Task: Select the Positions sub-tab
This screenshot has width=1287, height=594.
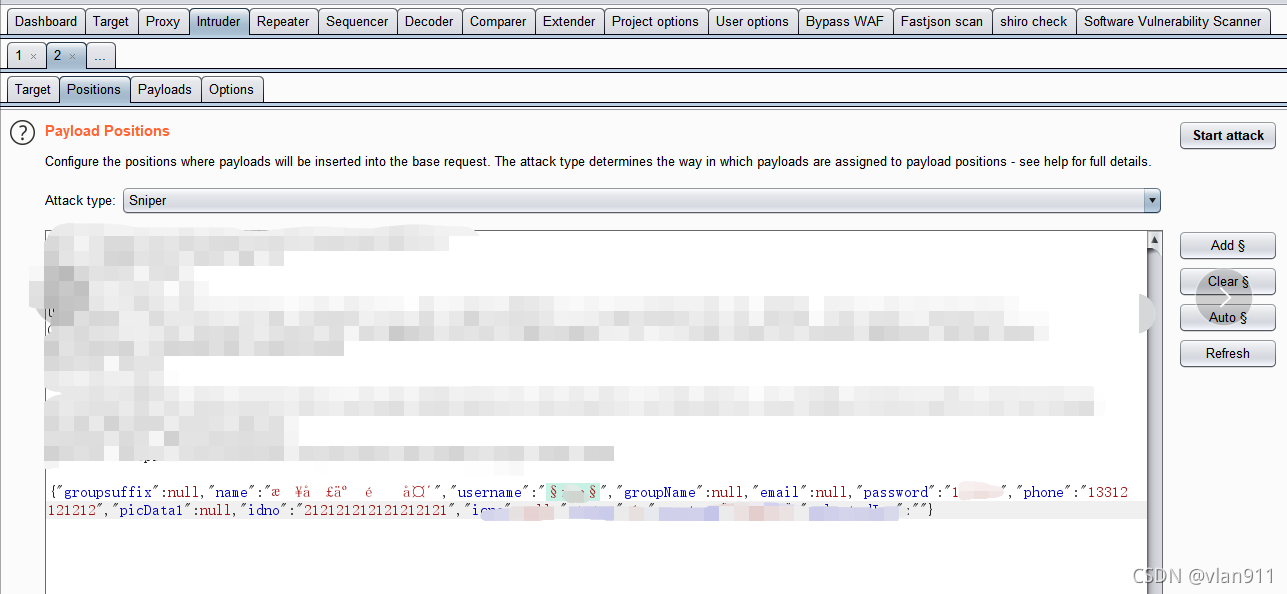Action: tap(94, 89)
